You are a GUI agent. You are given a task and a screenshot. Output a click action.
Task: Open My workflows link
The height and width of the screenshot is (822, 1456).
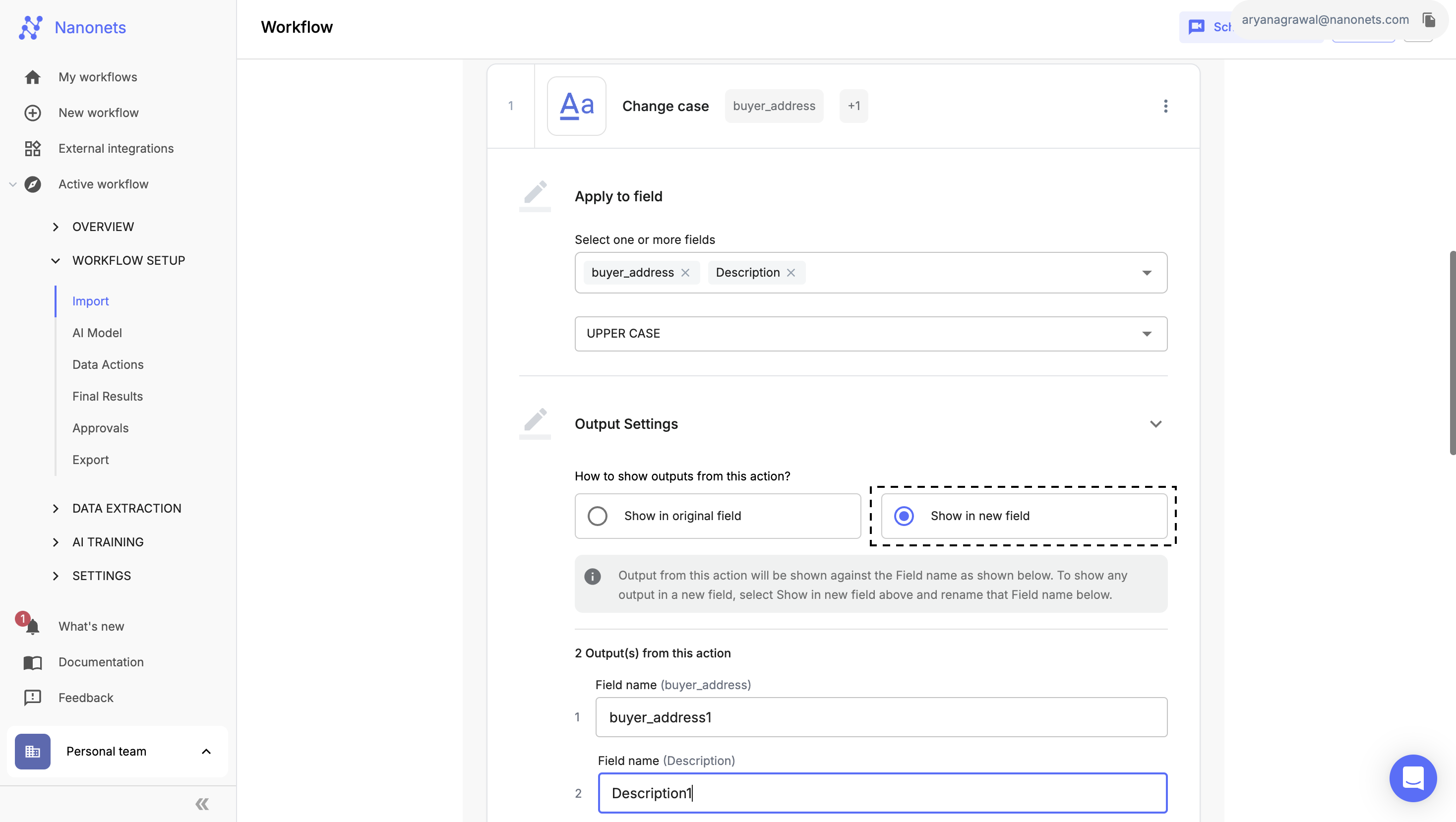click(x=98, y=77)
